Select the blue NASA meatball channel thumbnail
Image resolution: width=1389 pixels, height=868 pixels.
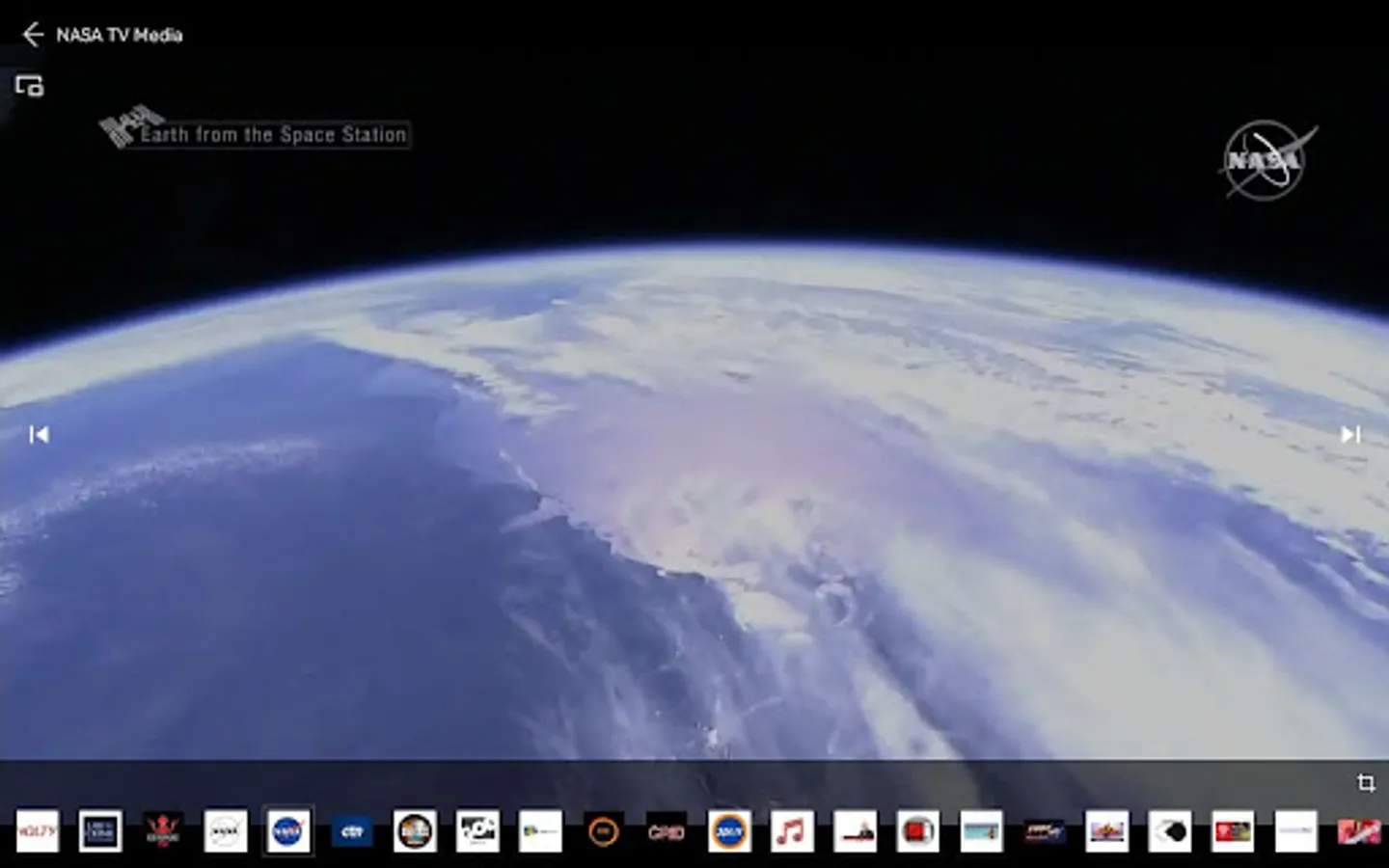pos(288,830)
